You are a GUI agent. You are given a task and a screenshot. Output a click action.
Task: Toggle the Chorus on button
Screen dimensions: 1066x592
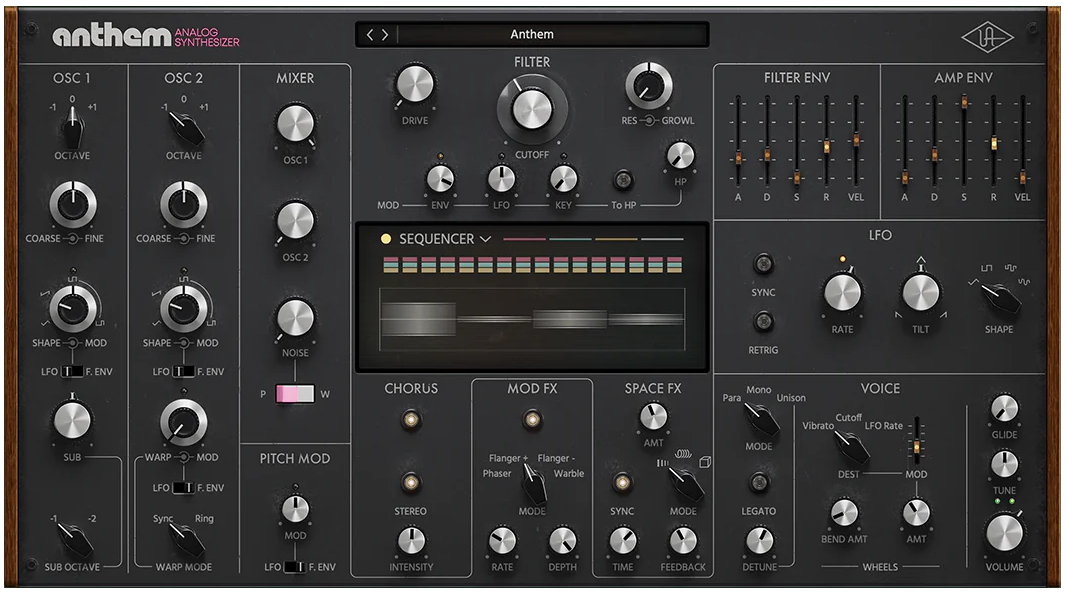pos(411,419)
